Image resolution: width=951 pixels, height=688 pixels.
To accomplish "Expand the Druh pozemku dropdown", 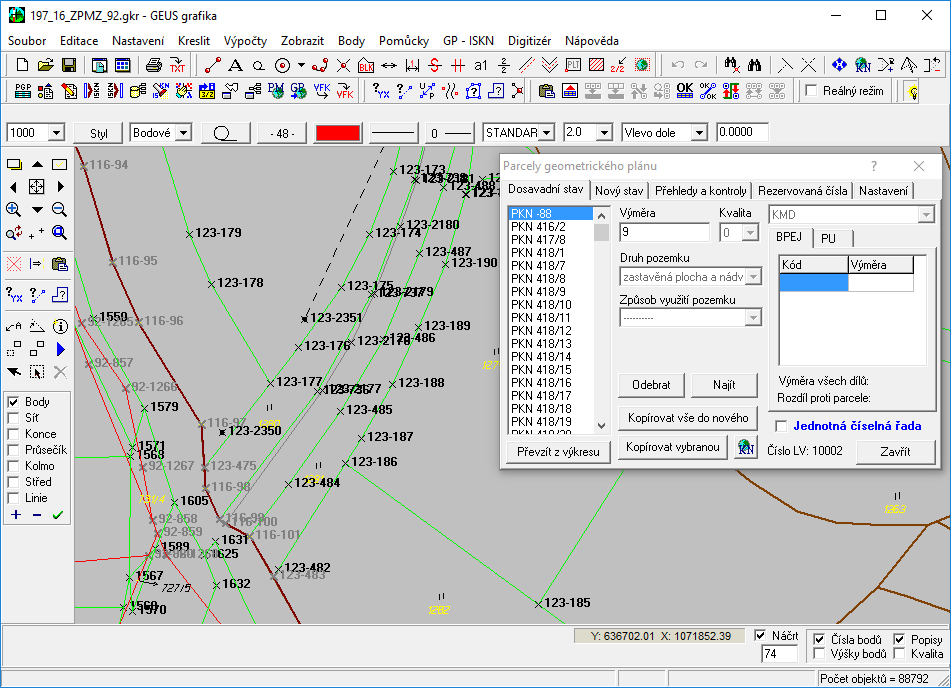I will point(753,277).
